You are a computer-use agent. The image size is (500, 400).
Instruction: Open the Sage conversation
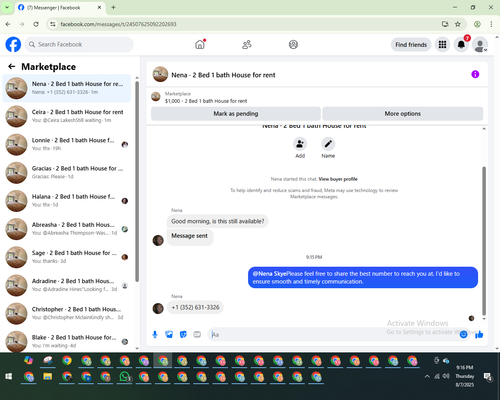click(67, 257)
